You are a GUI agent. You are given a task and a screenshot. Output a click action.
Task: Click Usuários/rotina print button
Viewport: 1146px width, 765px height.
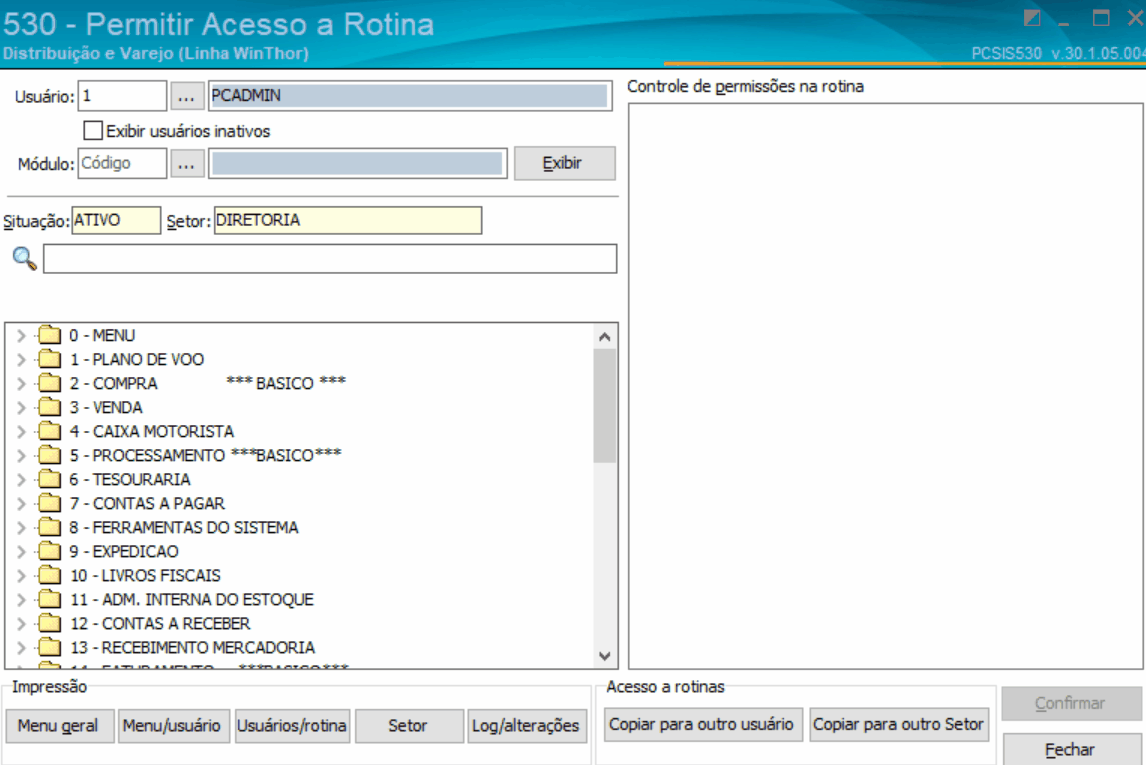point(292,726)
